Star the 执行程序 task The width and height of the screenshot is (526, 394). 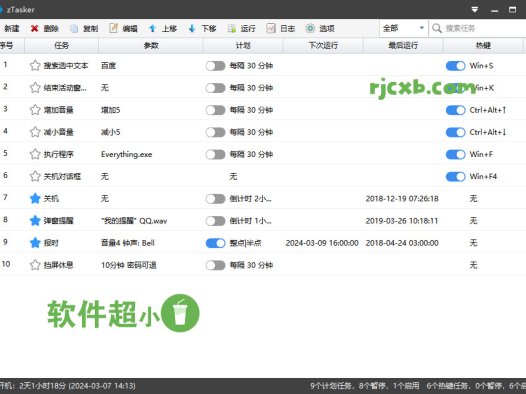pyautogui.click(x=35, y=154)
